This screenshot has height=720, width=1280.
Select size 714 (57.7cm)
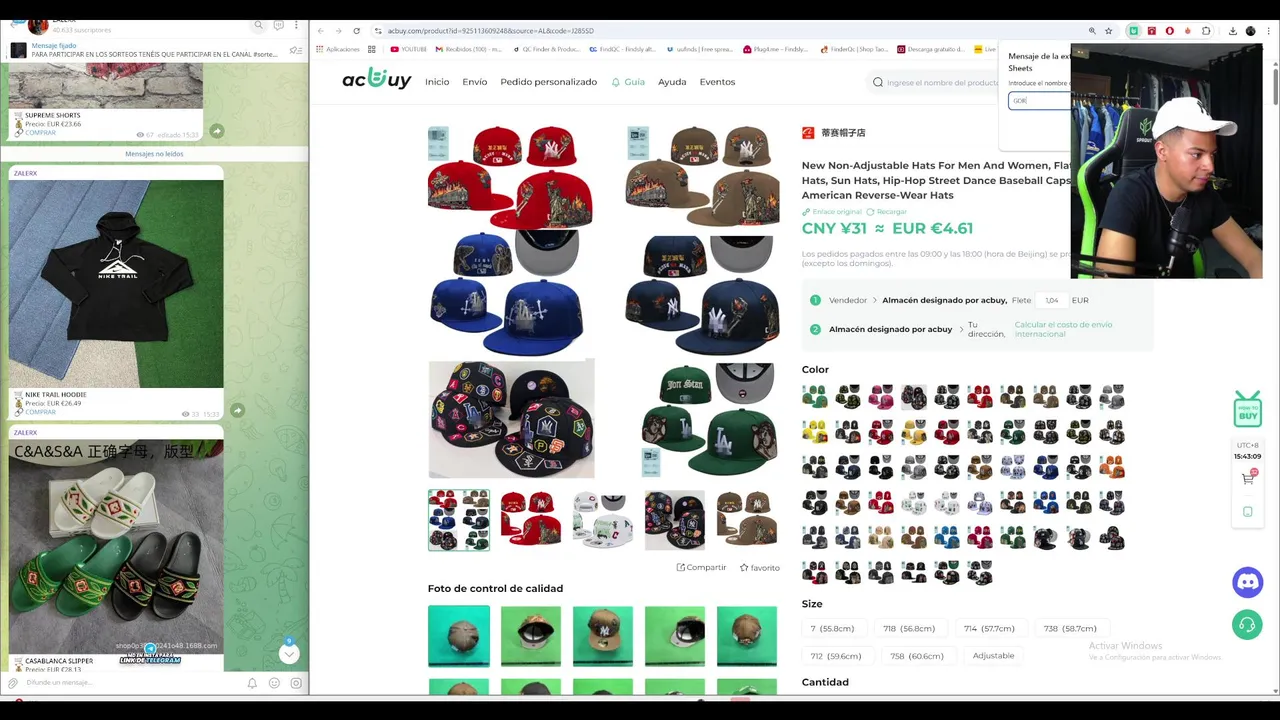pos(989,628)
